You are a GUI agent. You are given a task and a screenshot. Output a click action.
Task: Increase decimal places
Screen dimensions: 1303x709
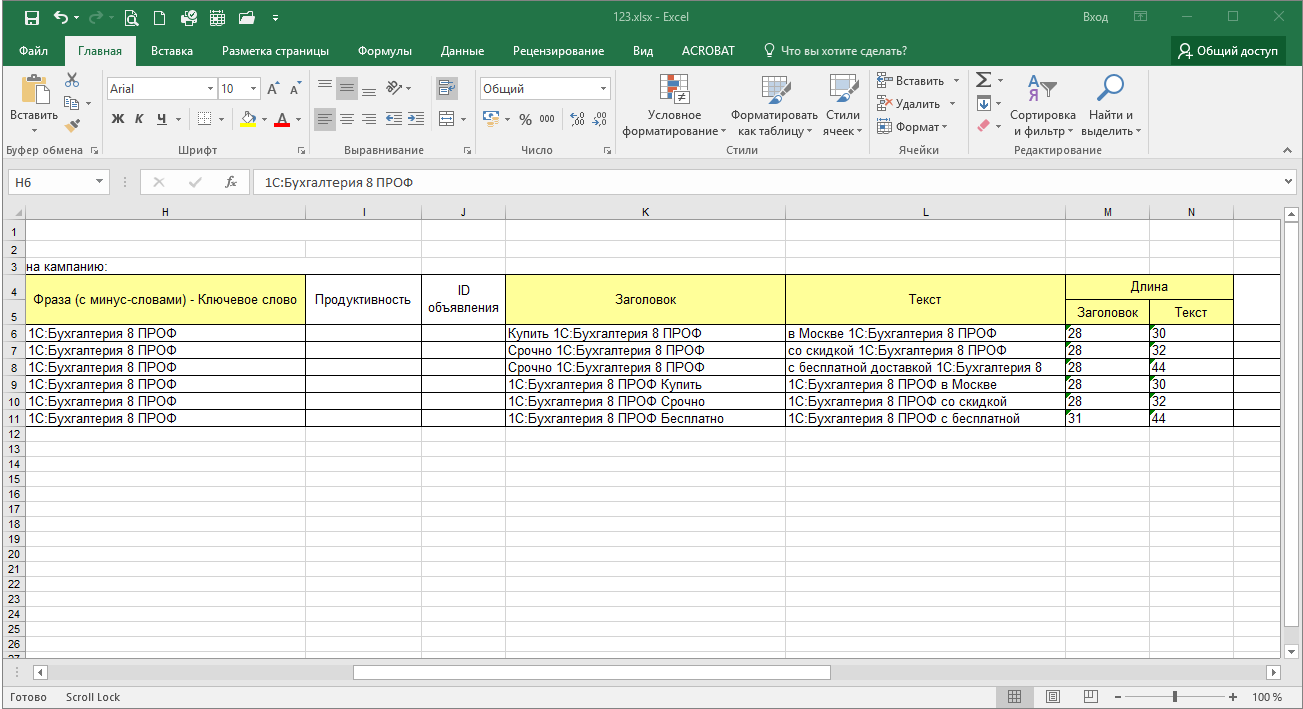577,119
